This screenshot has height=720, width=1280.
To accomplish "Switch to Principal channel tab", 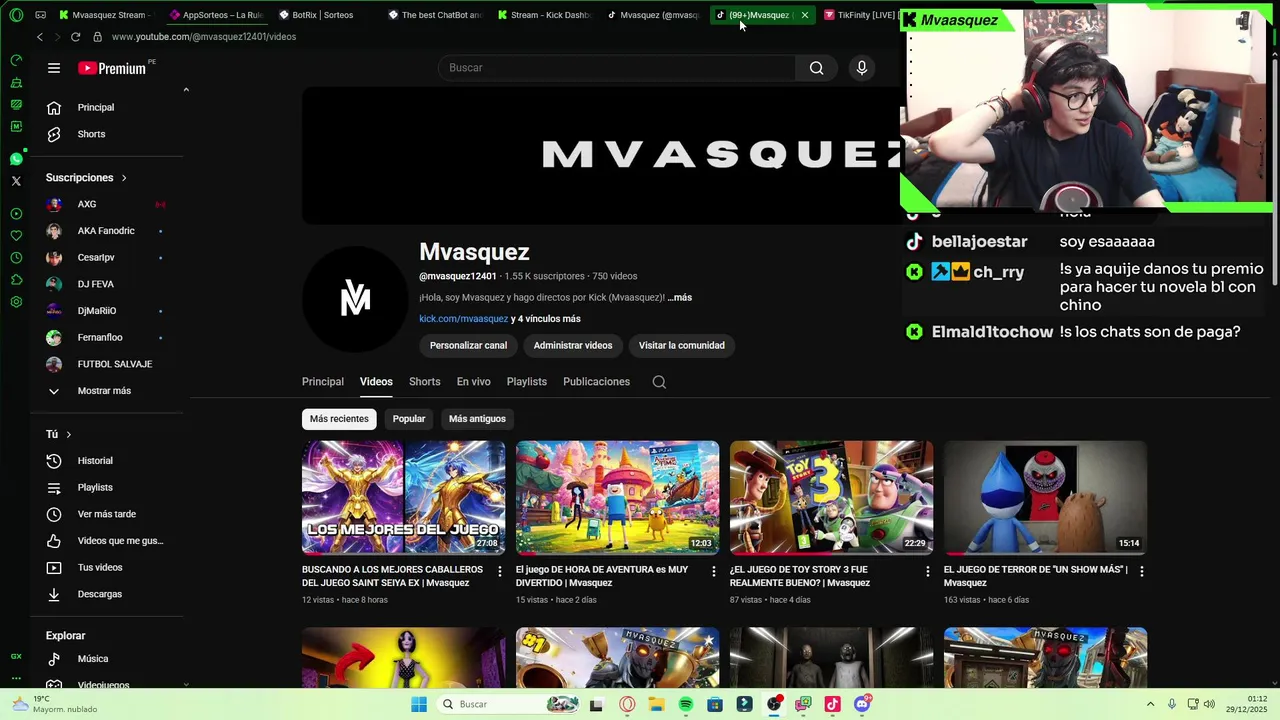I will tap(323, 382).
